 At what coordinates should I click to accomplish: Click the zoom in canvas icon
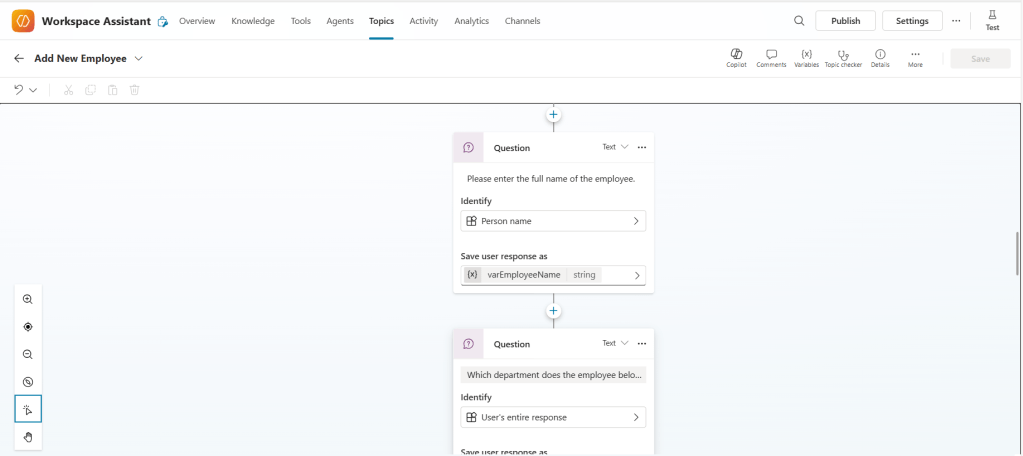click(28, 299)
